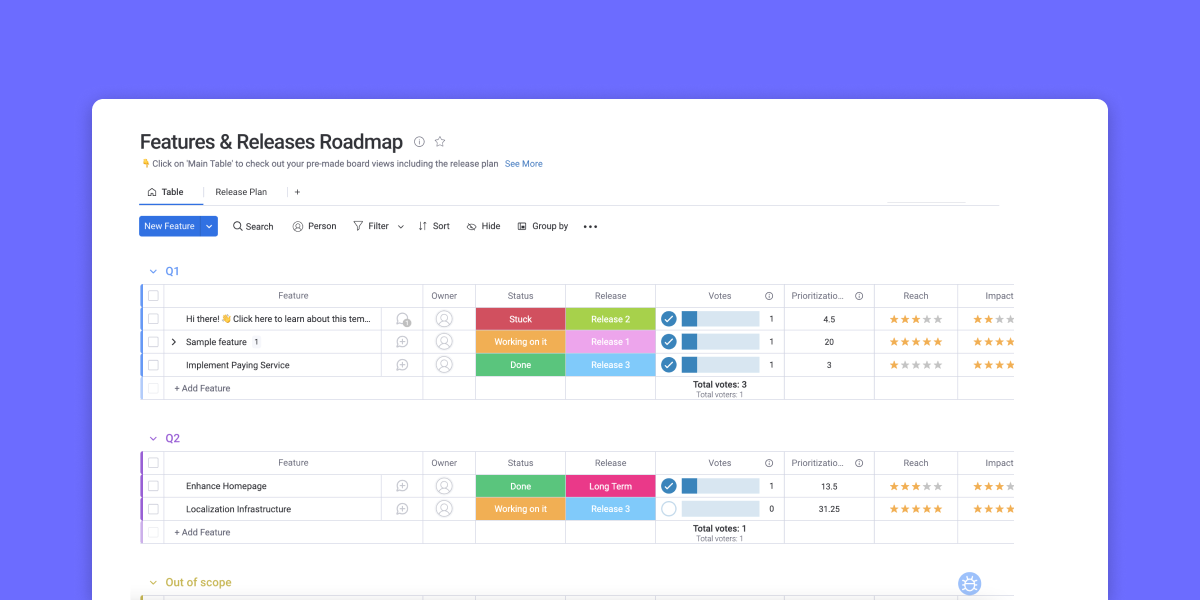Image resolution: width=1200 pixels, height=600 pixels.
Task: Click owner avatar for Sample feature row
Action: pyautogui.click(x=444, y=342)
